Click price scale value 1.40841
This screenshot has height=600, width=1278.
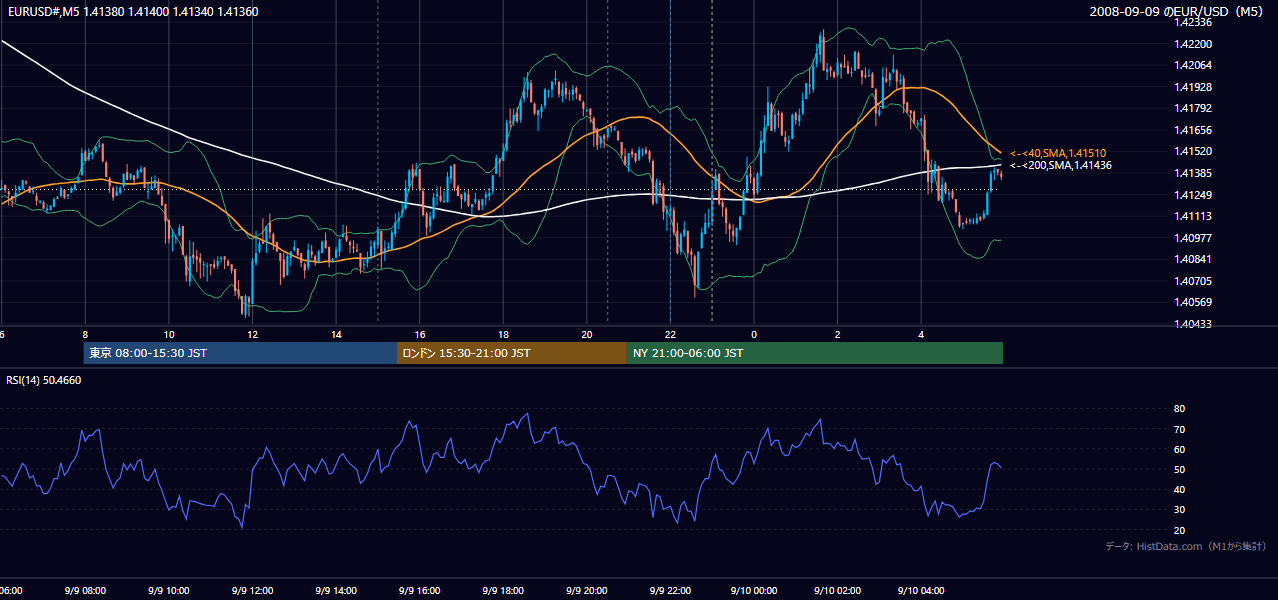(1194, 259)
